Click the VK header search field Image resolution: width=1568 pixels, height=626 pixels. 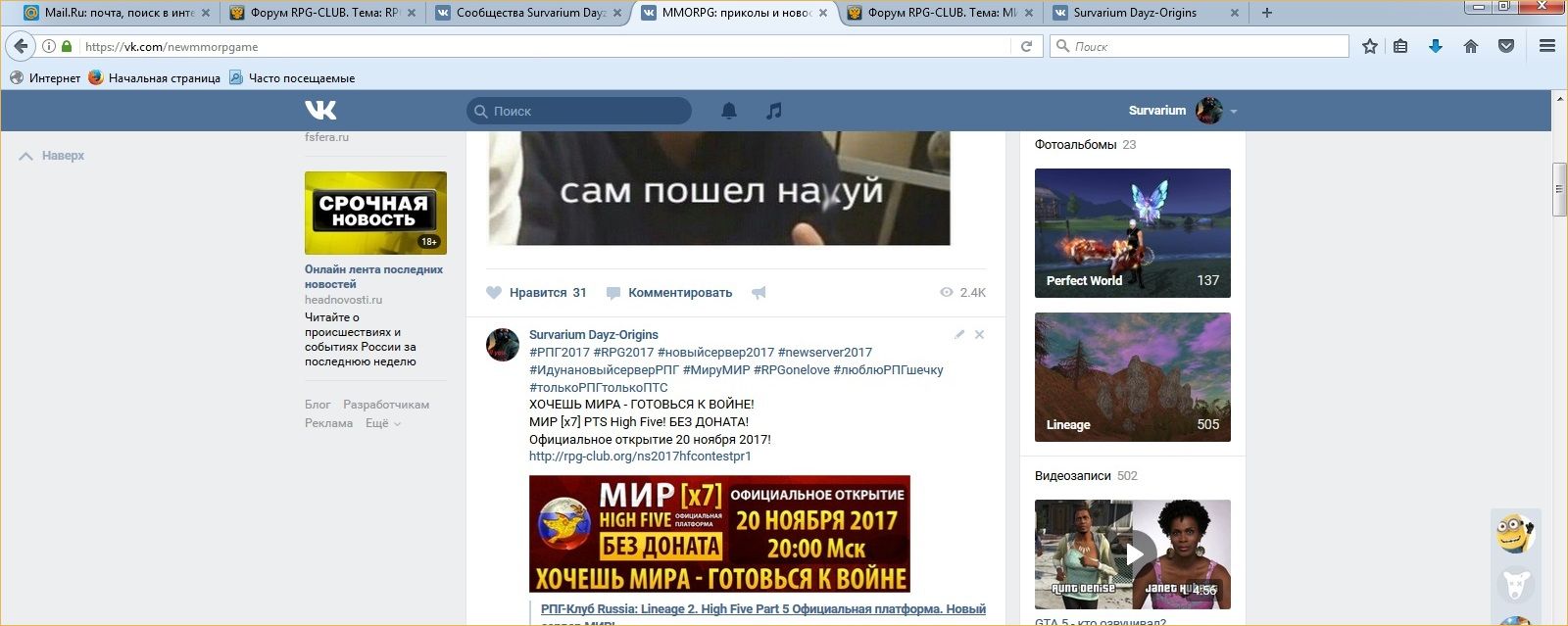click(579, 111)
